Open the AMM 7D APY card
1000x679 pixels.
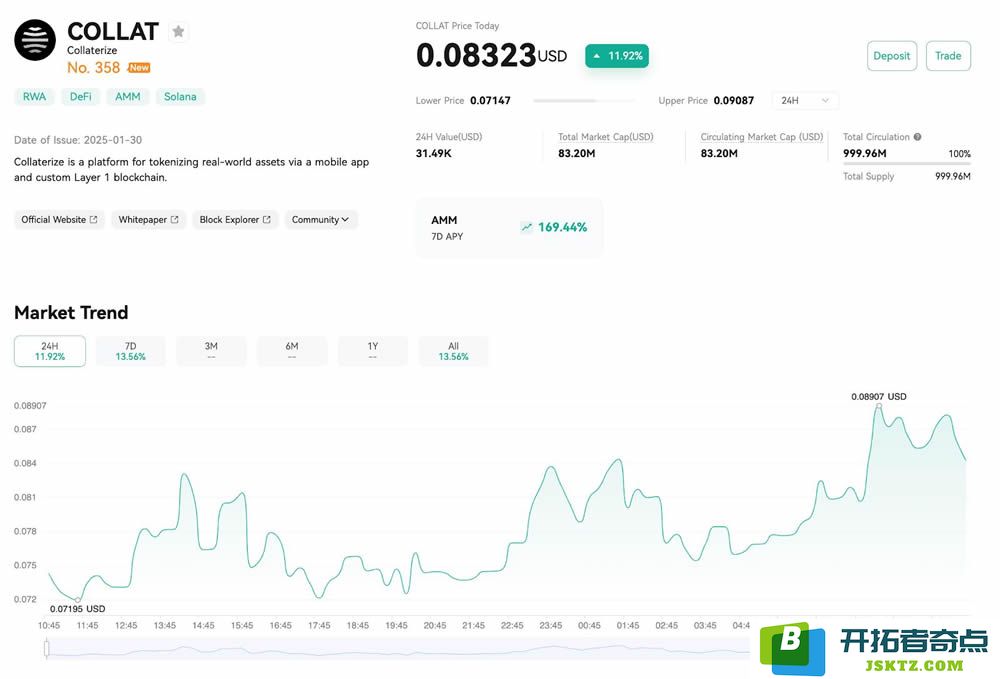[x=509, y=228]
